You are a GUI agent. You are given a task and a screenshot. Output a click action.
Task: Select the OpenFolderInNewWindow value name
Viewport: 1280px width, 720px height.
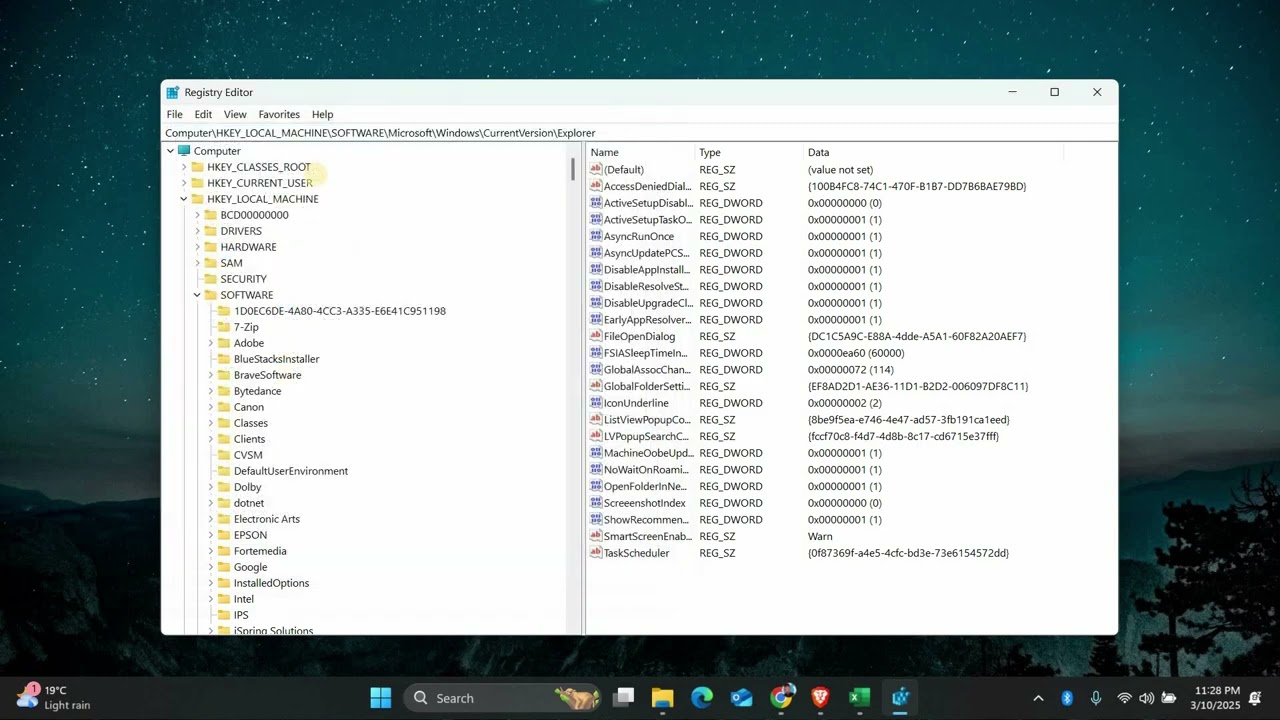tap(646, 486)
